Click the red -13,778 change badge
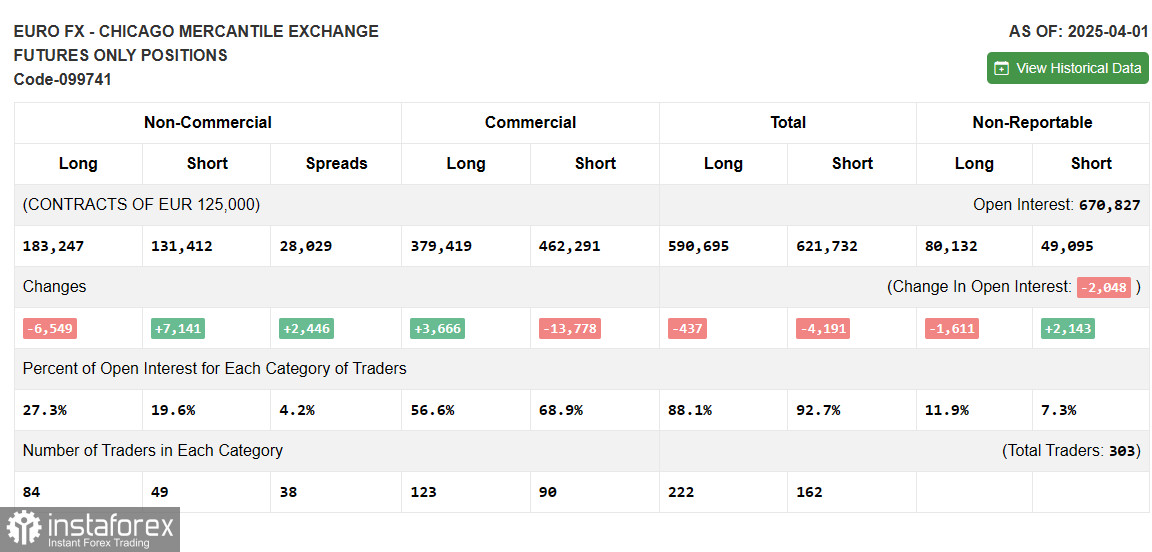 click(x=570, y=329)
